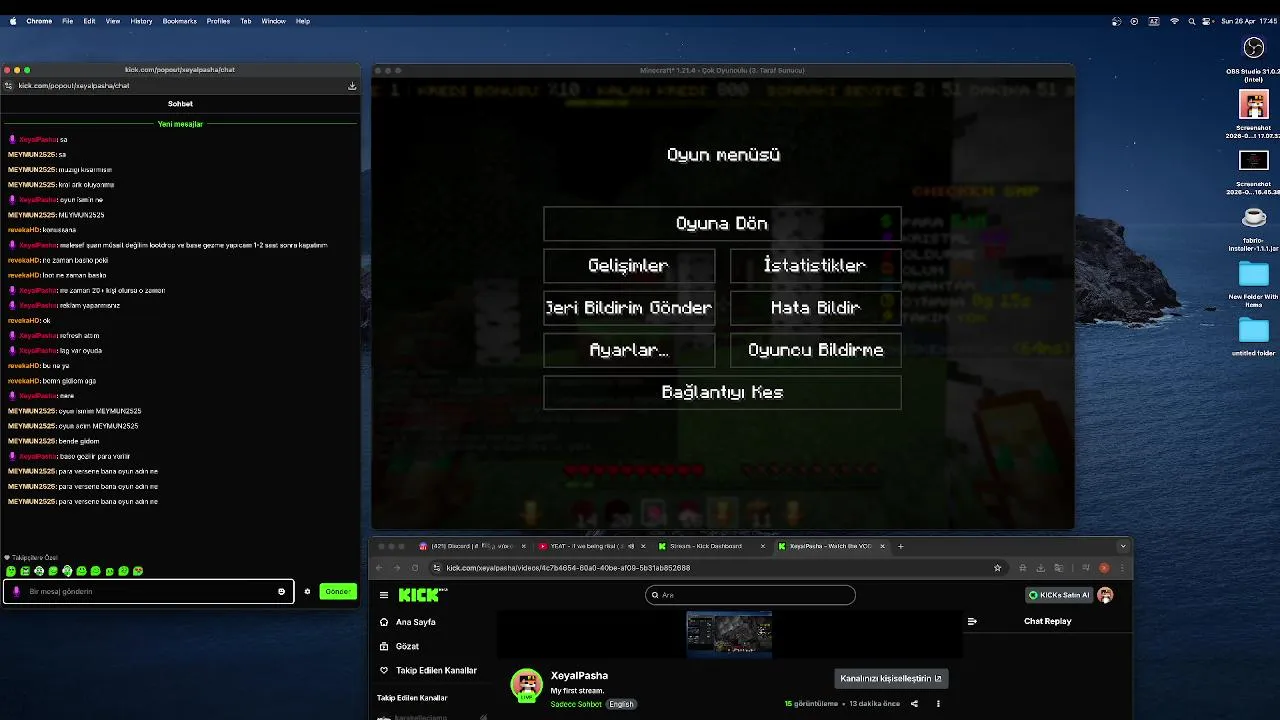This screenshot has width=1280, height=720.
Task: Open the profile avatar menu on Kick
Action: pyautogui.click(x=1105, y=595)
